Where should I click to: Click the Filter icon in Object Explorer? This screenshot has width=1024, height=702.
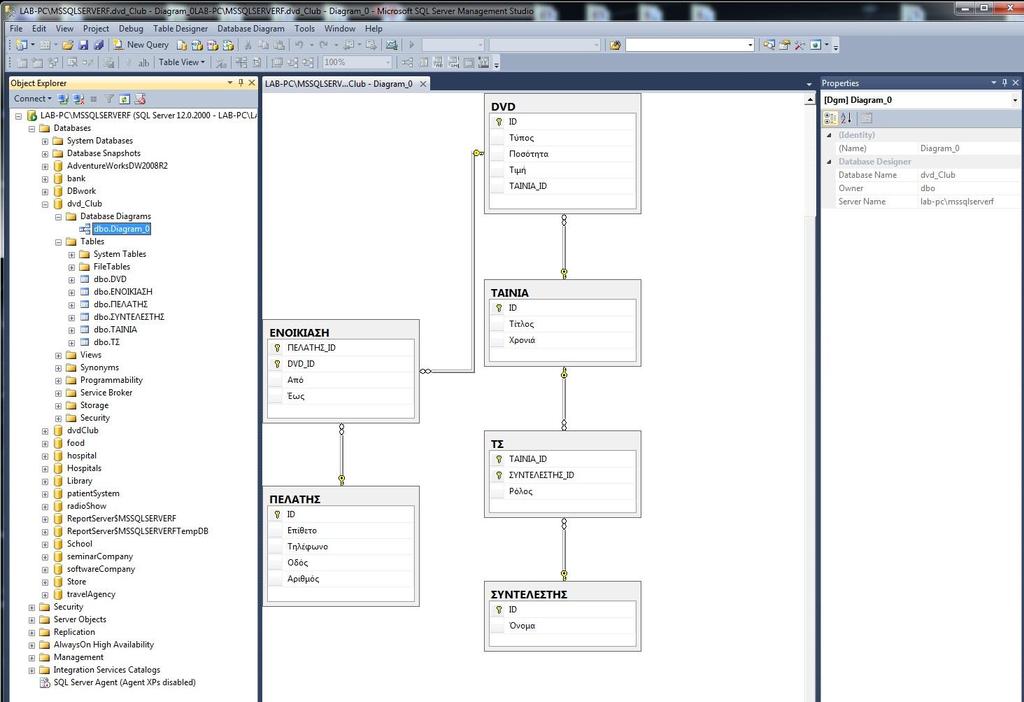(109, 99)
